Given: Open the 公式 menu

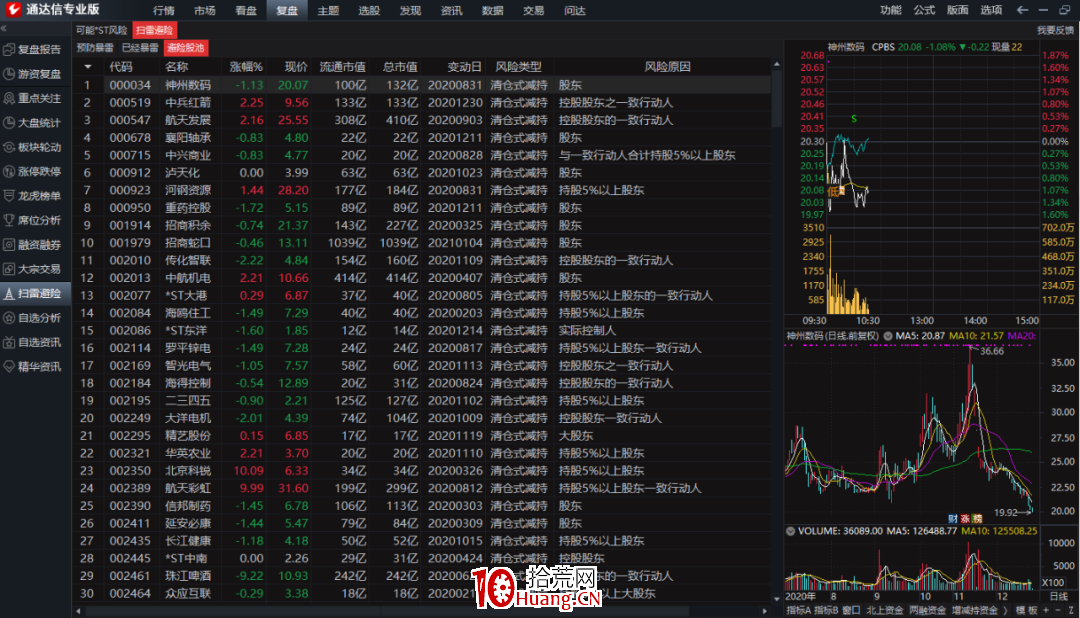Looking at the screenshot, I should [924, 10].
